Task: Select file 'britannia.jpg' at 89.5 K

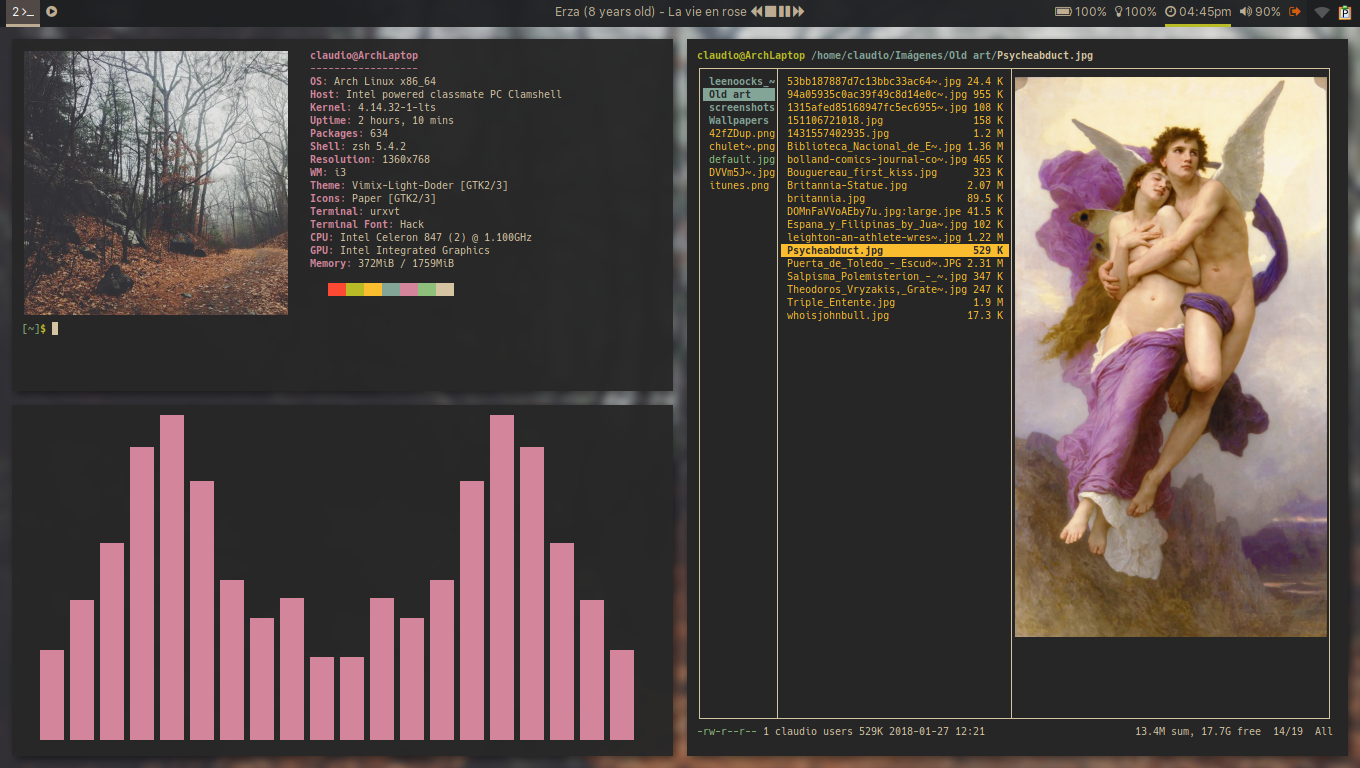Action: tap(895, 198)
